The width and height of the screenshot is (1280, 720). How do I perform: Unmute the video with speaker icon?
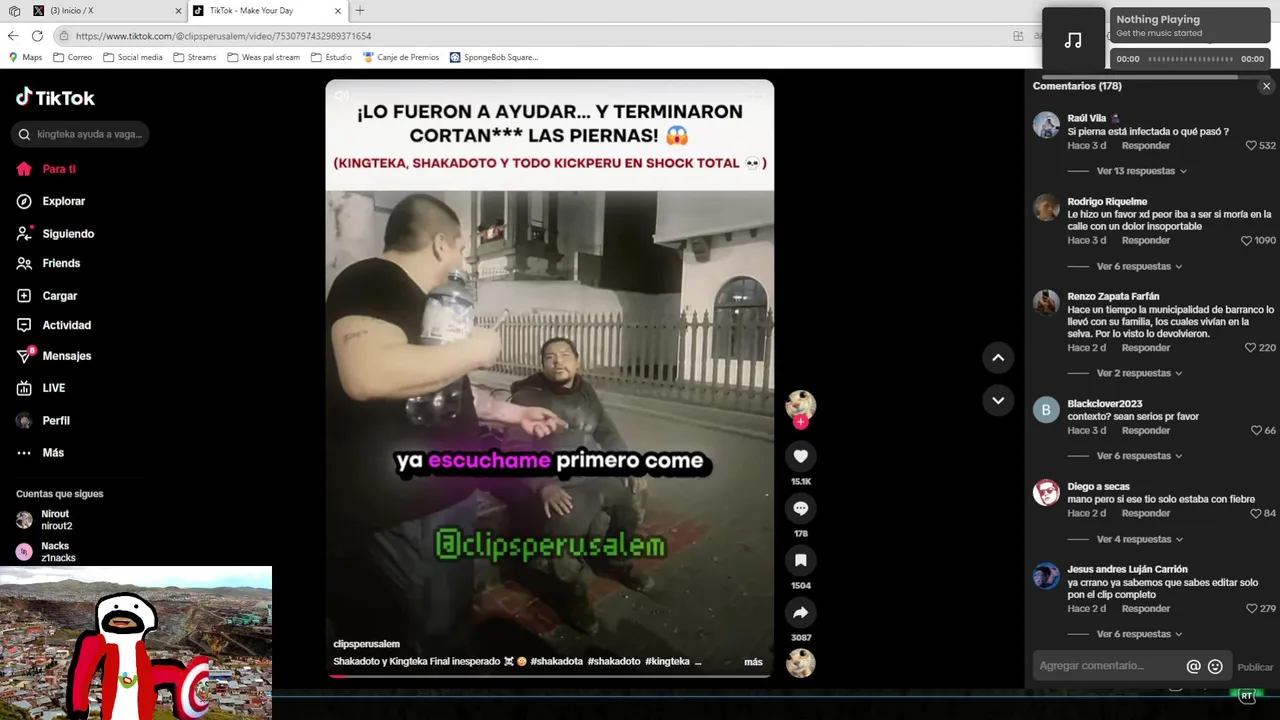(x=342, y=95)
